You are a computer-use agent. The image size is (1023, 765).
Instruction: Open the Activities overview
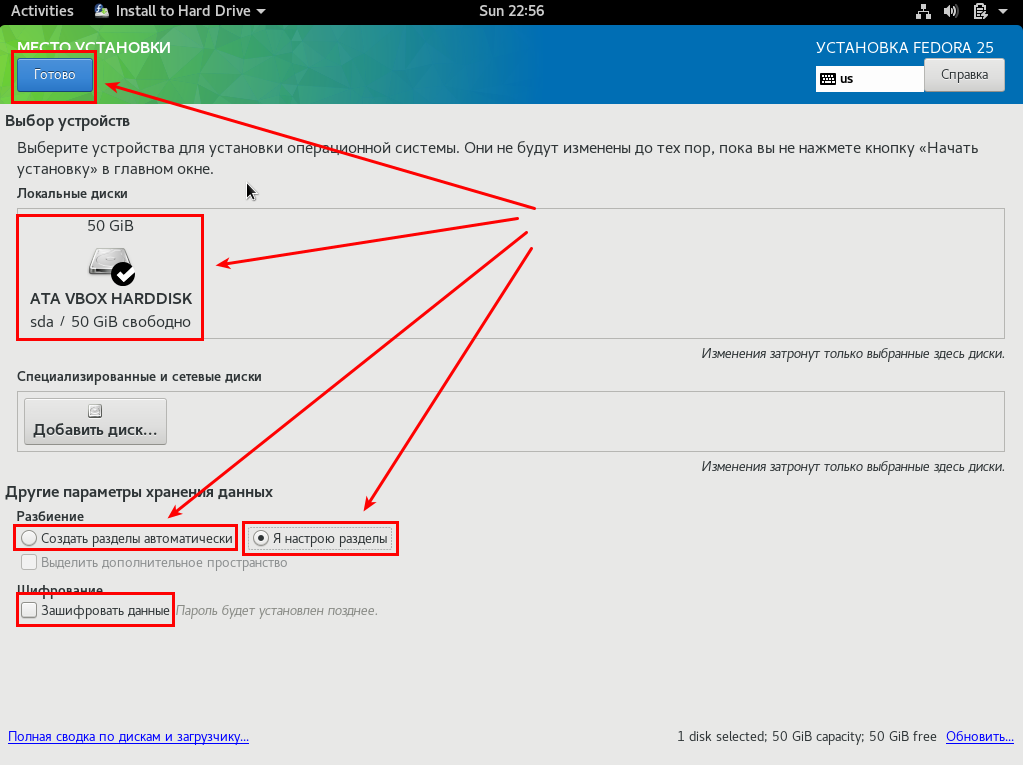click(x=42, y=11)
